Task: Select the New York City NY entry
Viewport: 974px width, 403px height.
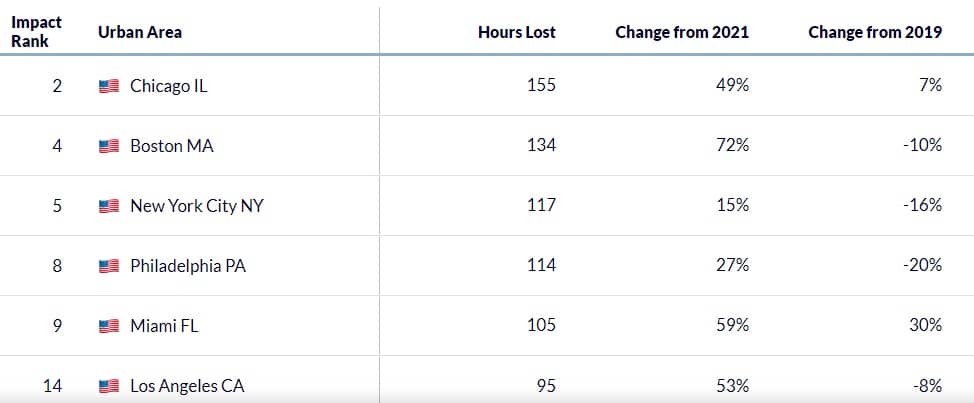Action: [197, 206]
